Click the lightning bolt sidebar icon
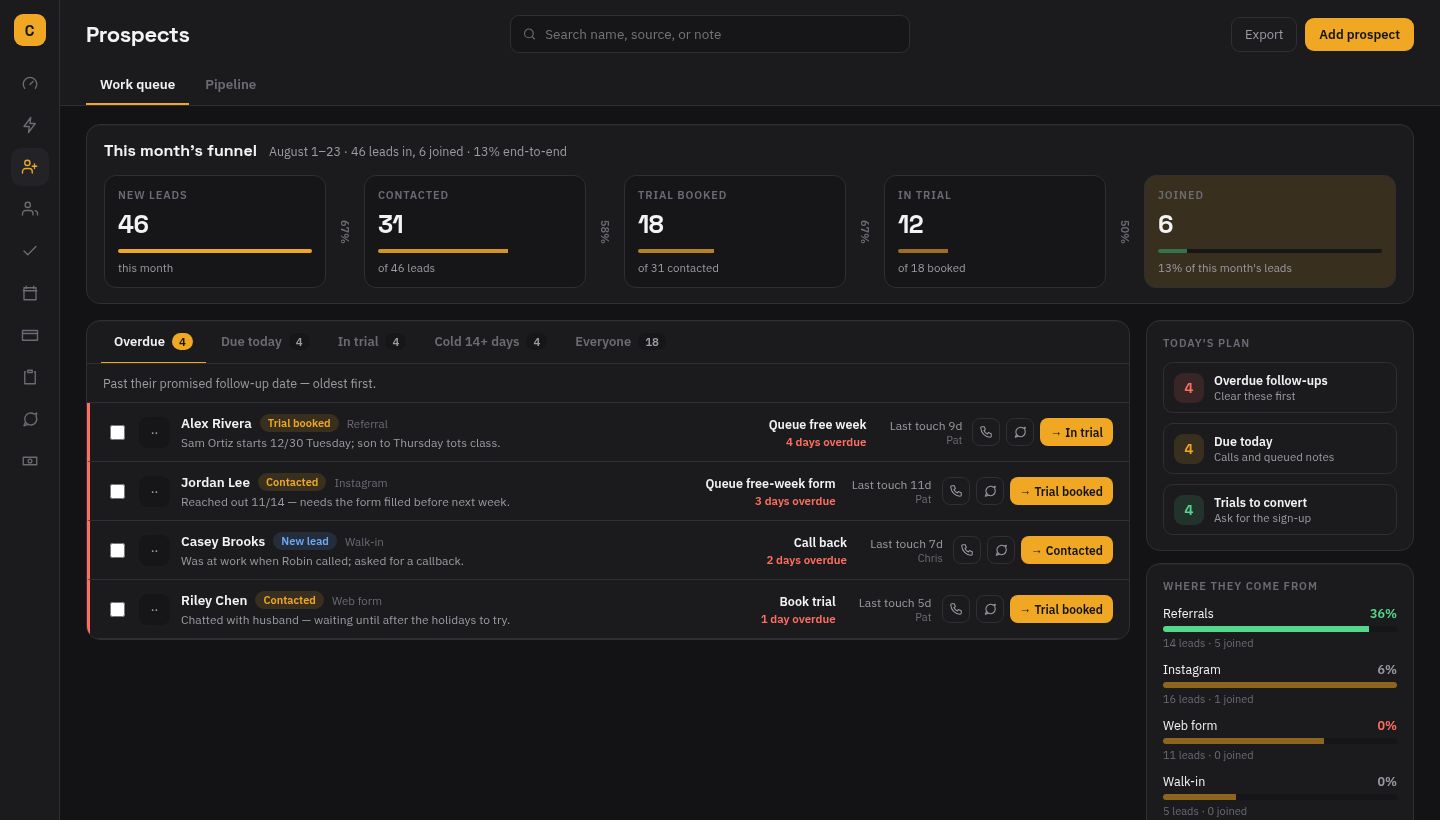Image resolution: width=1440 pixels, height=820 pixels. pos(30,125)
